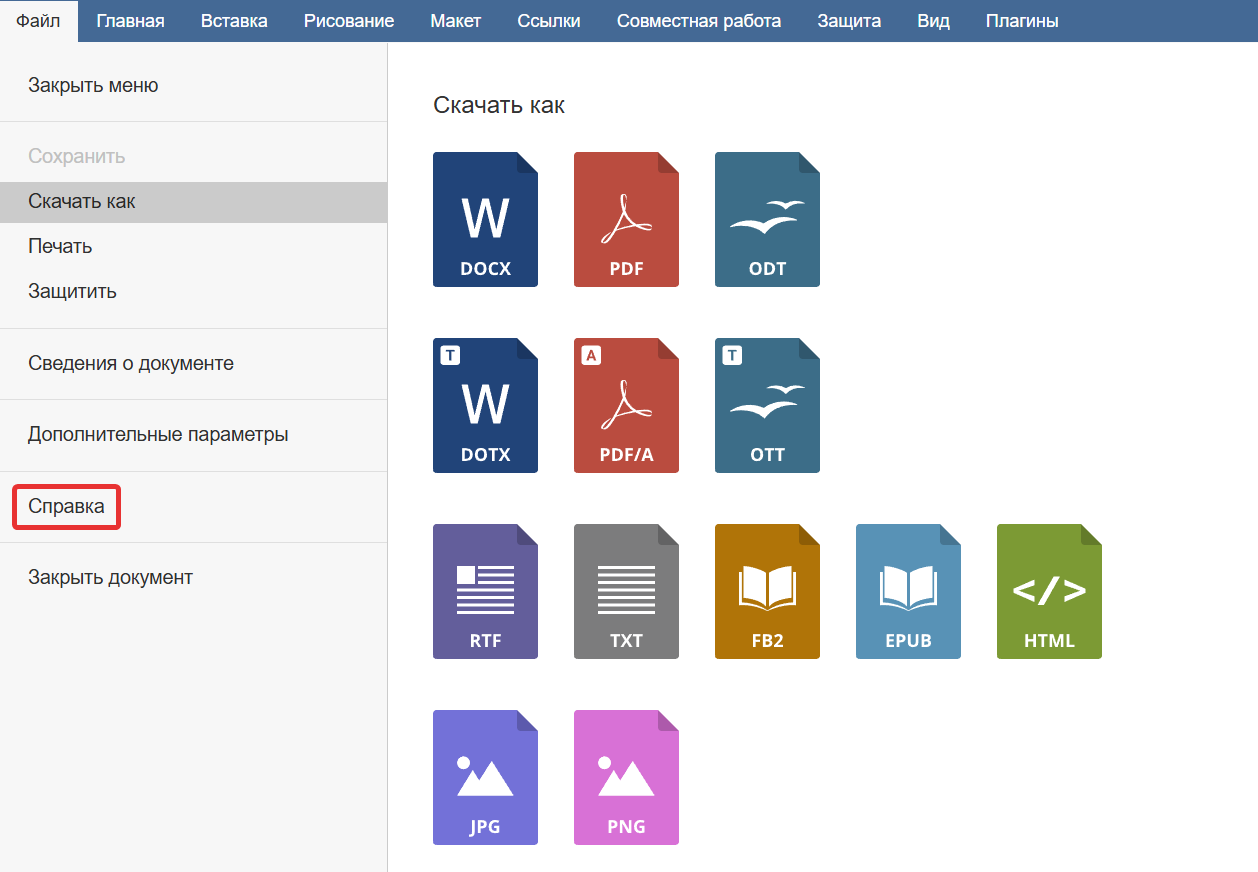Viewport: 1258px width, 872px height.
Task: Export as OTT template
Action: pyautogui.click(x=767, y=405)
